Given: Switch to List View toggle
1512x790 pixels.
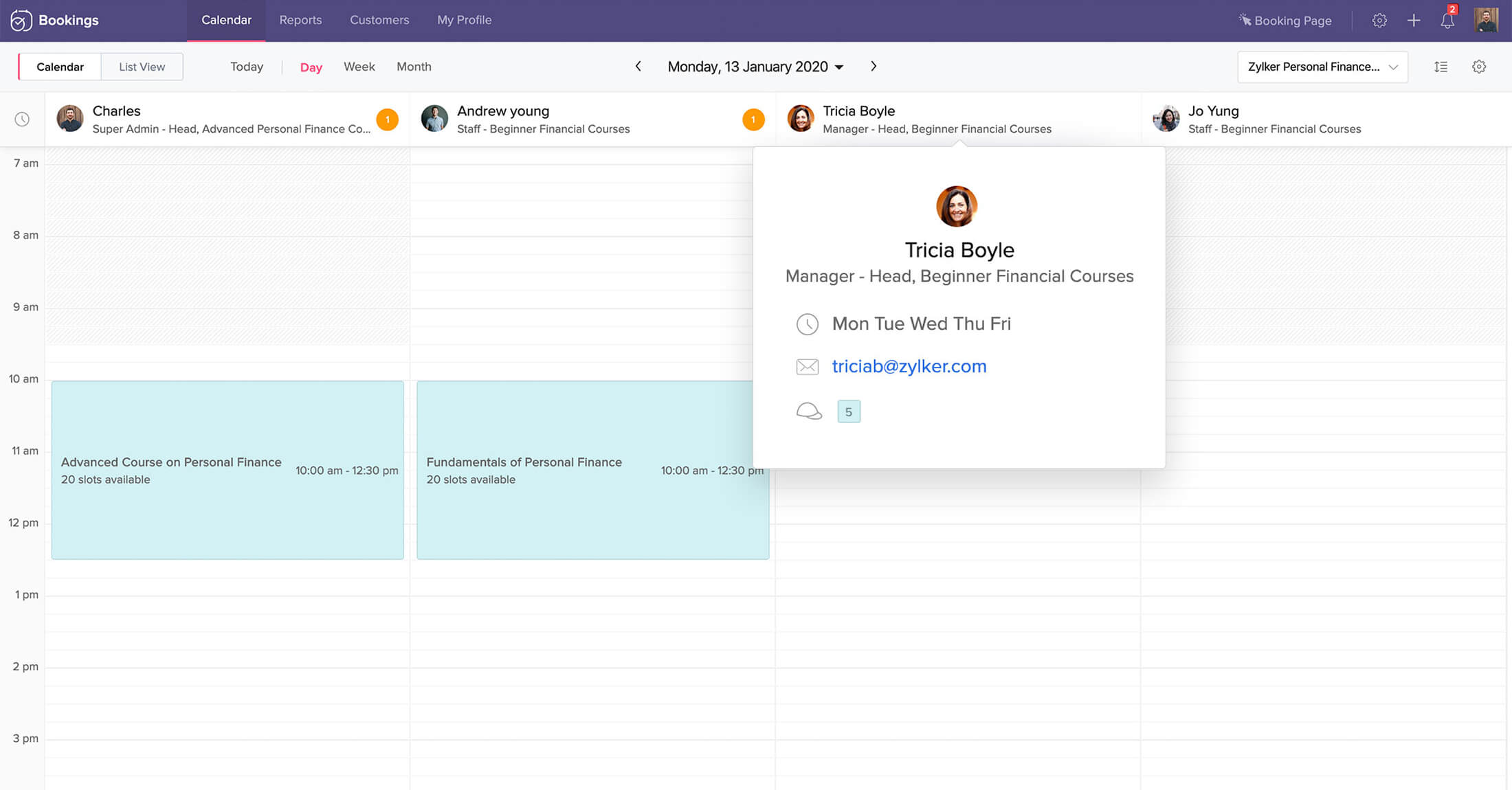Looking at the screenshot, I should click(x=142, y=67).
